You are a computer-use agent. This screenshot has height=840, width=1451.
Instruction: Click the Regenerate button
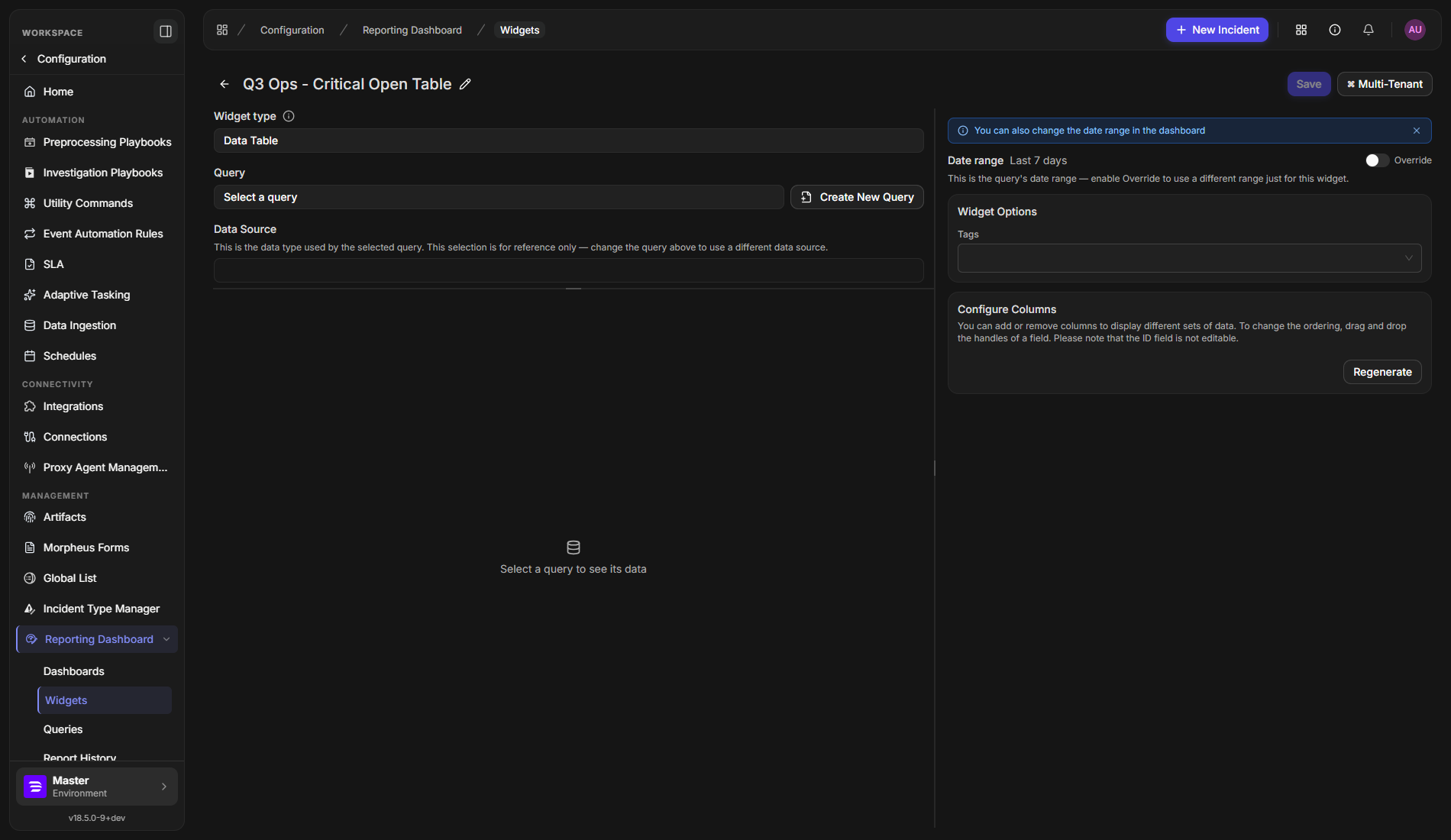click(1382, 372)
